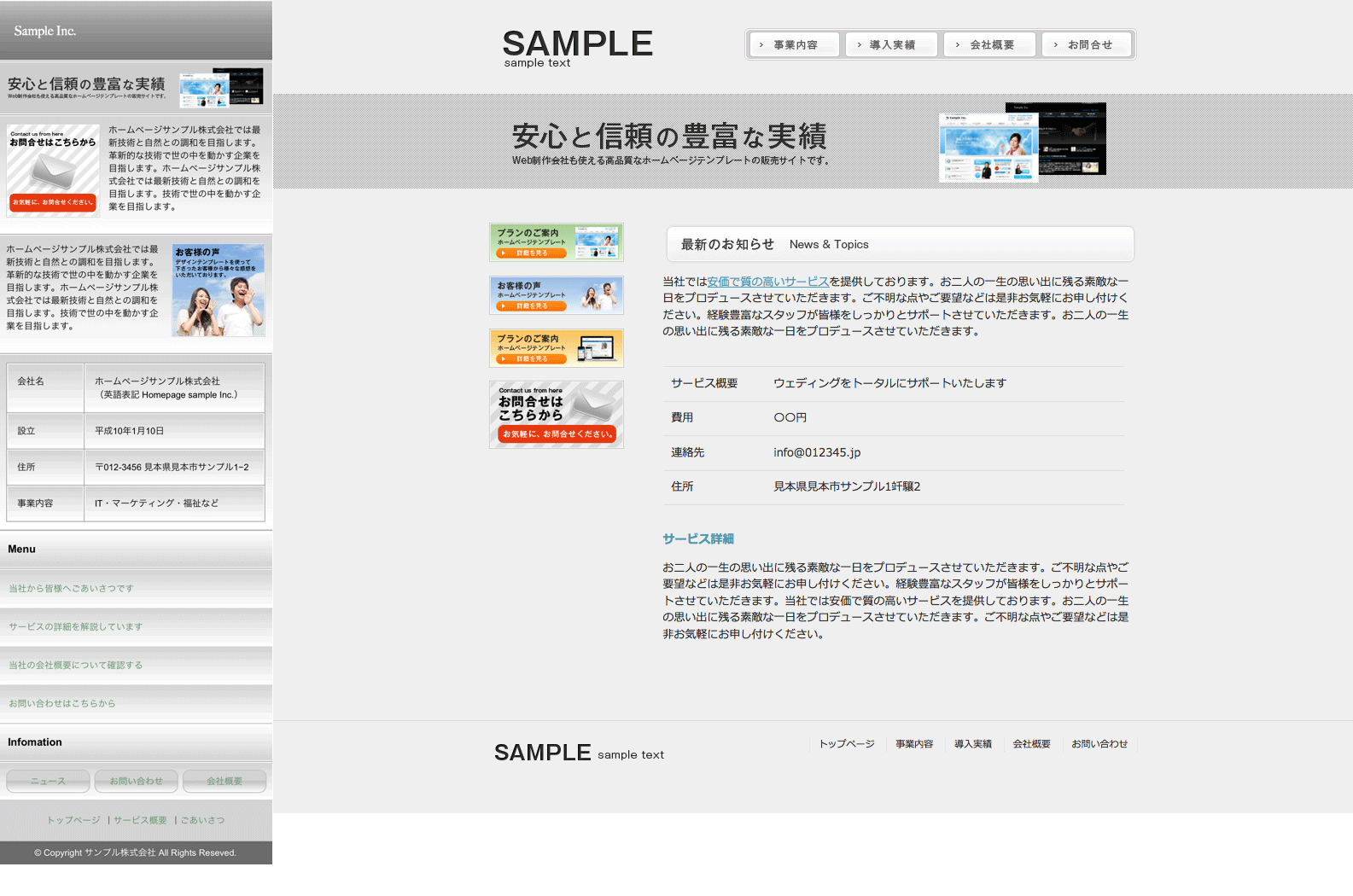Follow the 安価で質の高いサービス link
The height and width of the screenshot is (896, 1353).
[x=767, y=282]
